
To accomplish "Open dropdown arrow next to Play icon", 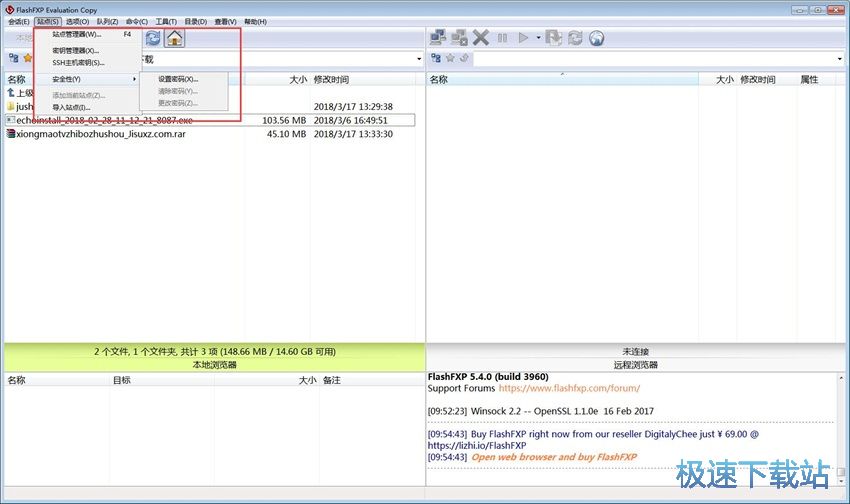I will [538, 37].
